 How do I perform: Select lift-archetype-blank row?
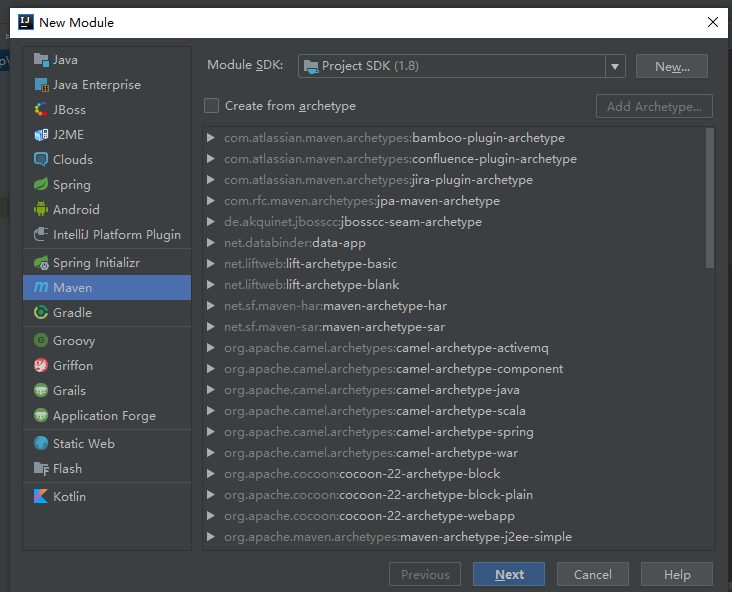[454, 285]
